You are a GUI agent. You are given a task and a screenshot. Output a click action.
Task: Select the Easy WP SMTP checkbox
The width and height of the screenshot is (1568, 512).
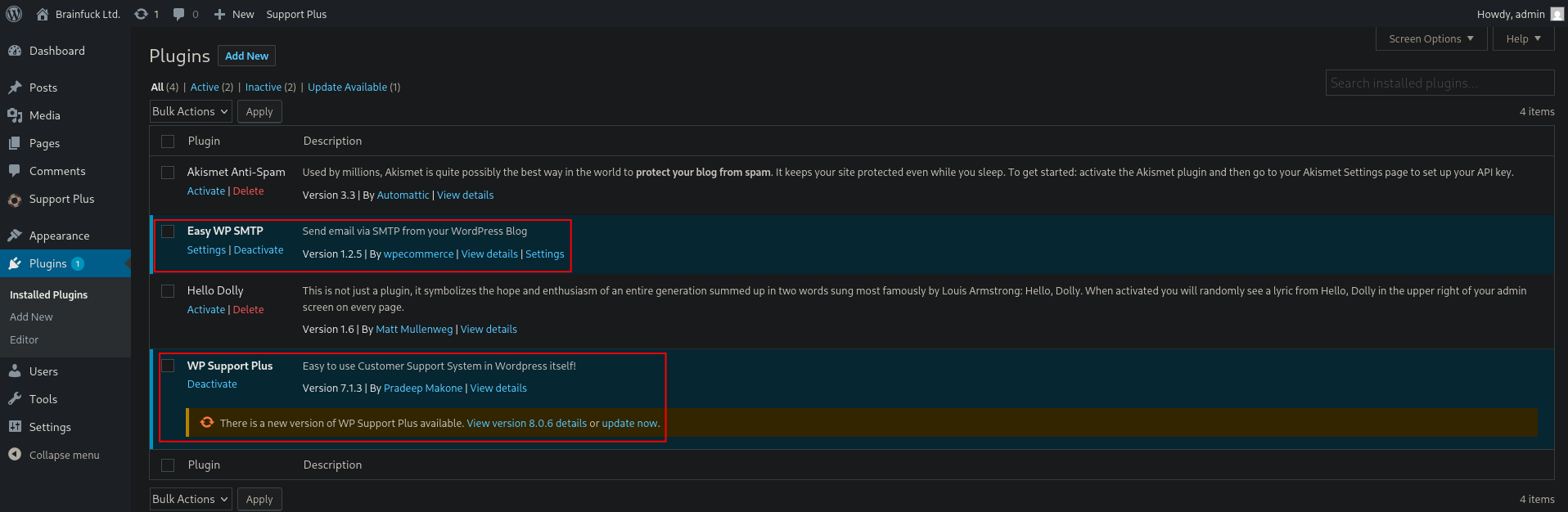tap(168, 231)
